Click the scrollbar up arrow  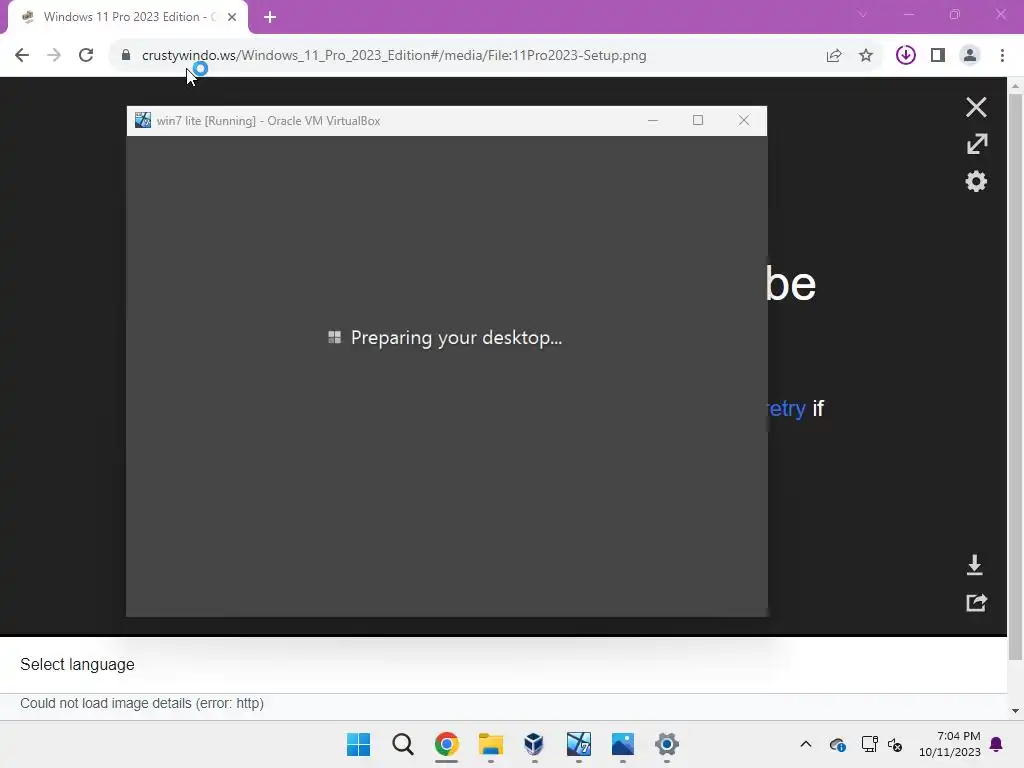coord(1015,86)
